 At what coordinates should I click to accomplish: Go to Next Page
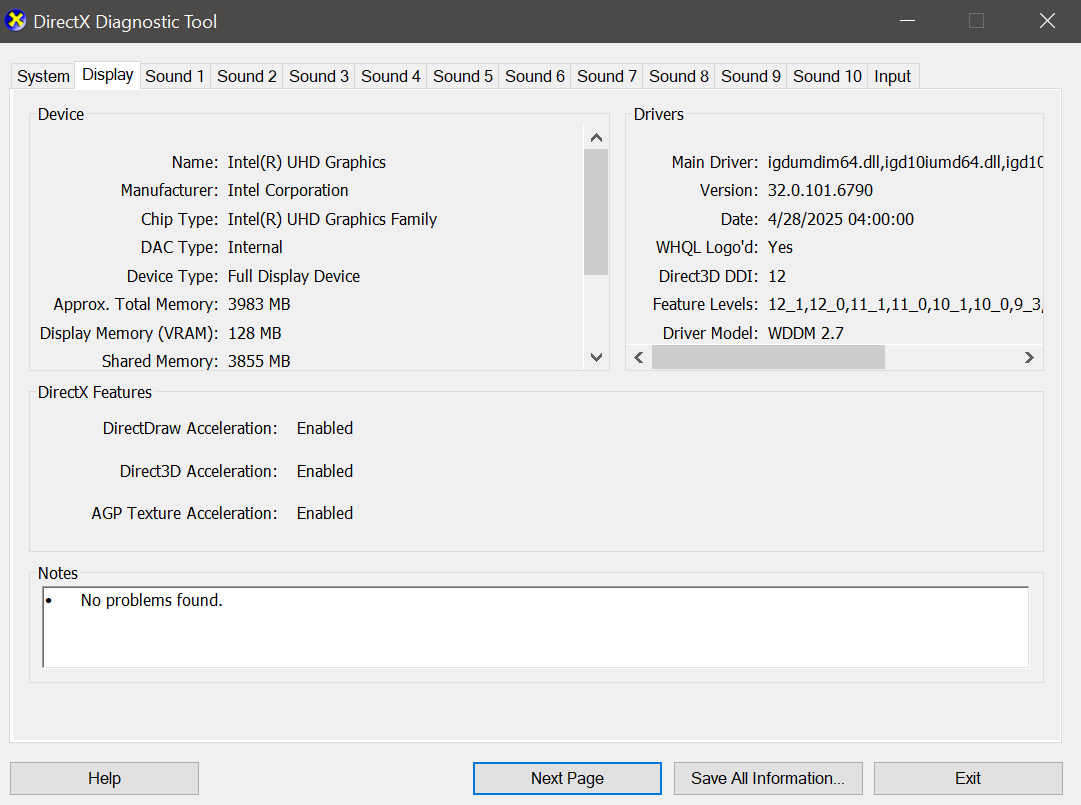[x=567, y=778]
